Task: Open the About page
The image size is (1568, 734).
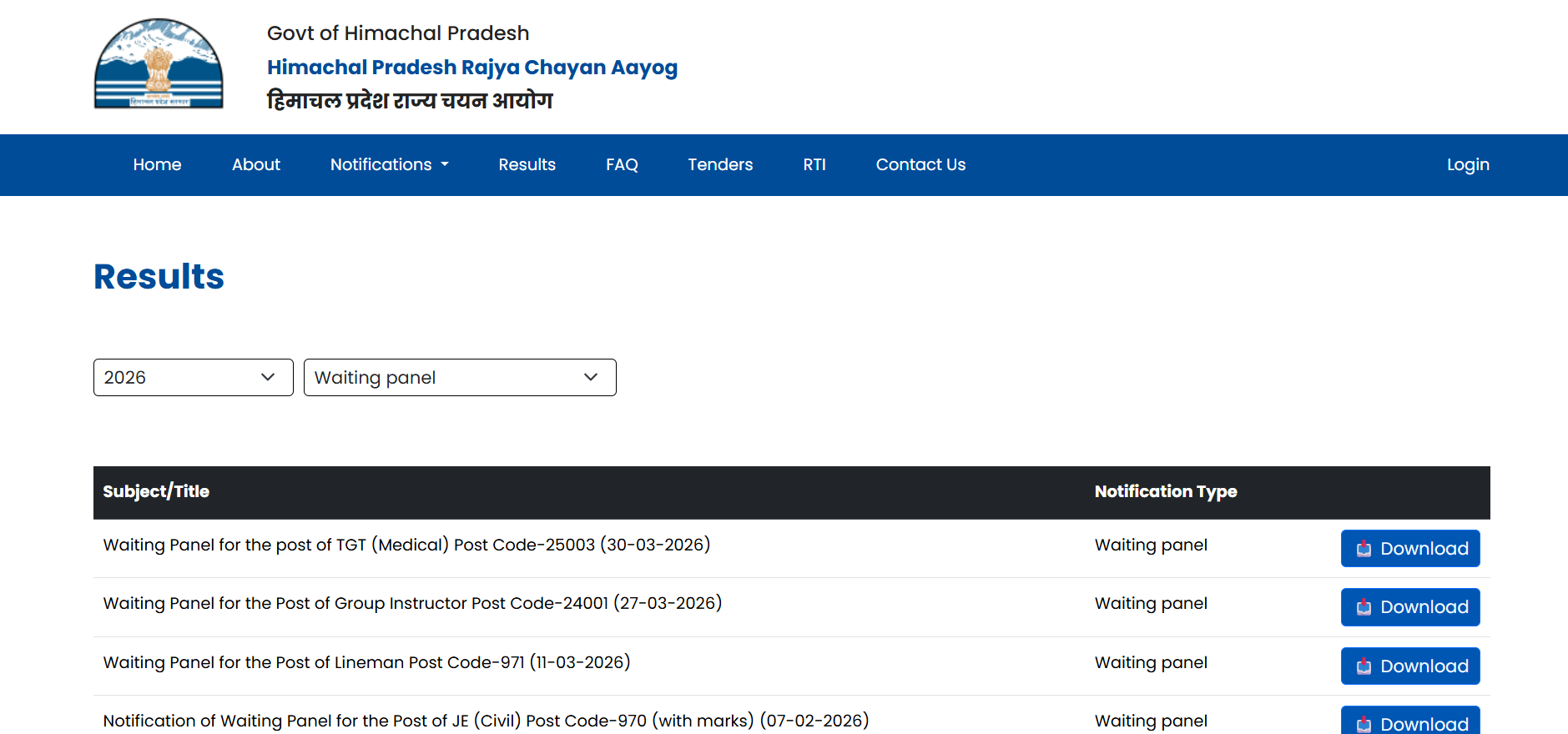Action: click(x=255, y=165)
